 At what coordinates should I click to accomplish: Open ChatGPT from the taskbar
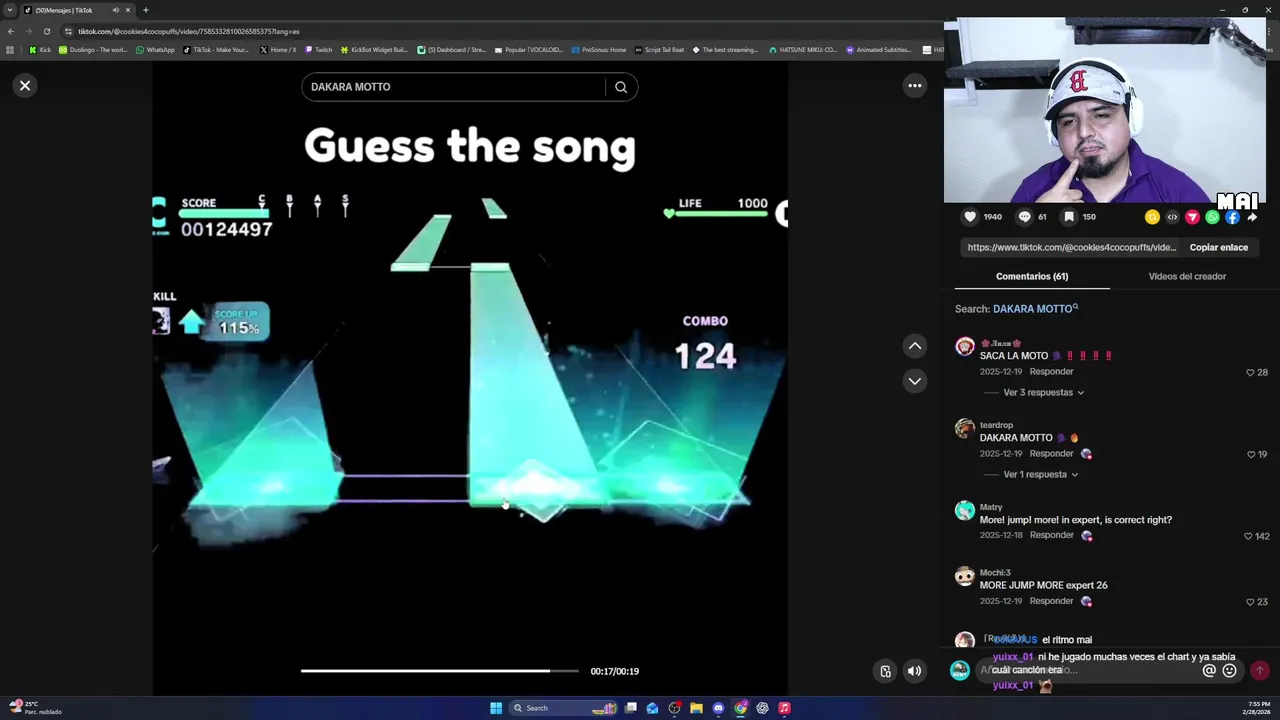pos(762,708)
